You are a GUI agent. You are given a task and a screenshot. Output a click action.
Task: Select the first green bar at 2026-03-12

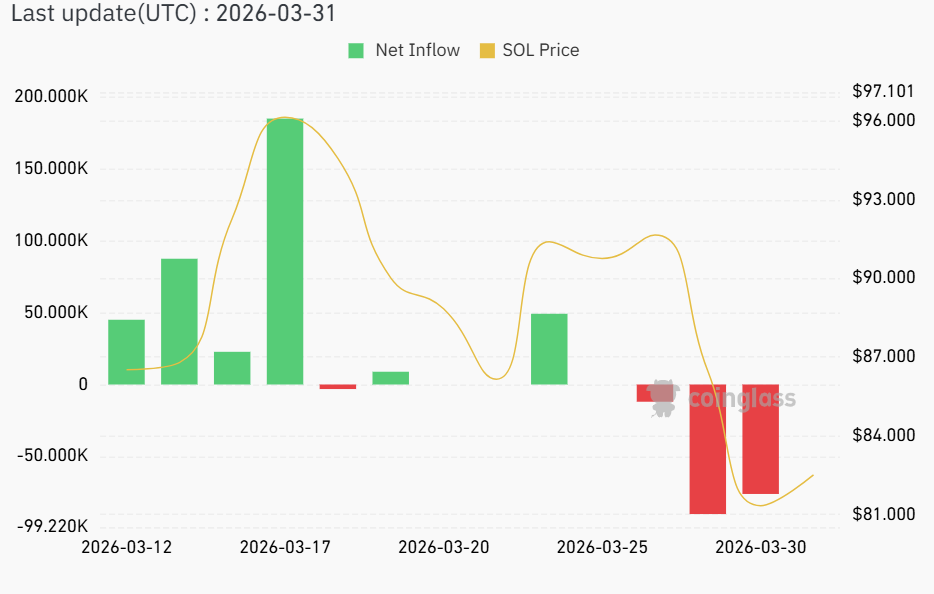point(126,352)
